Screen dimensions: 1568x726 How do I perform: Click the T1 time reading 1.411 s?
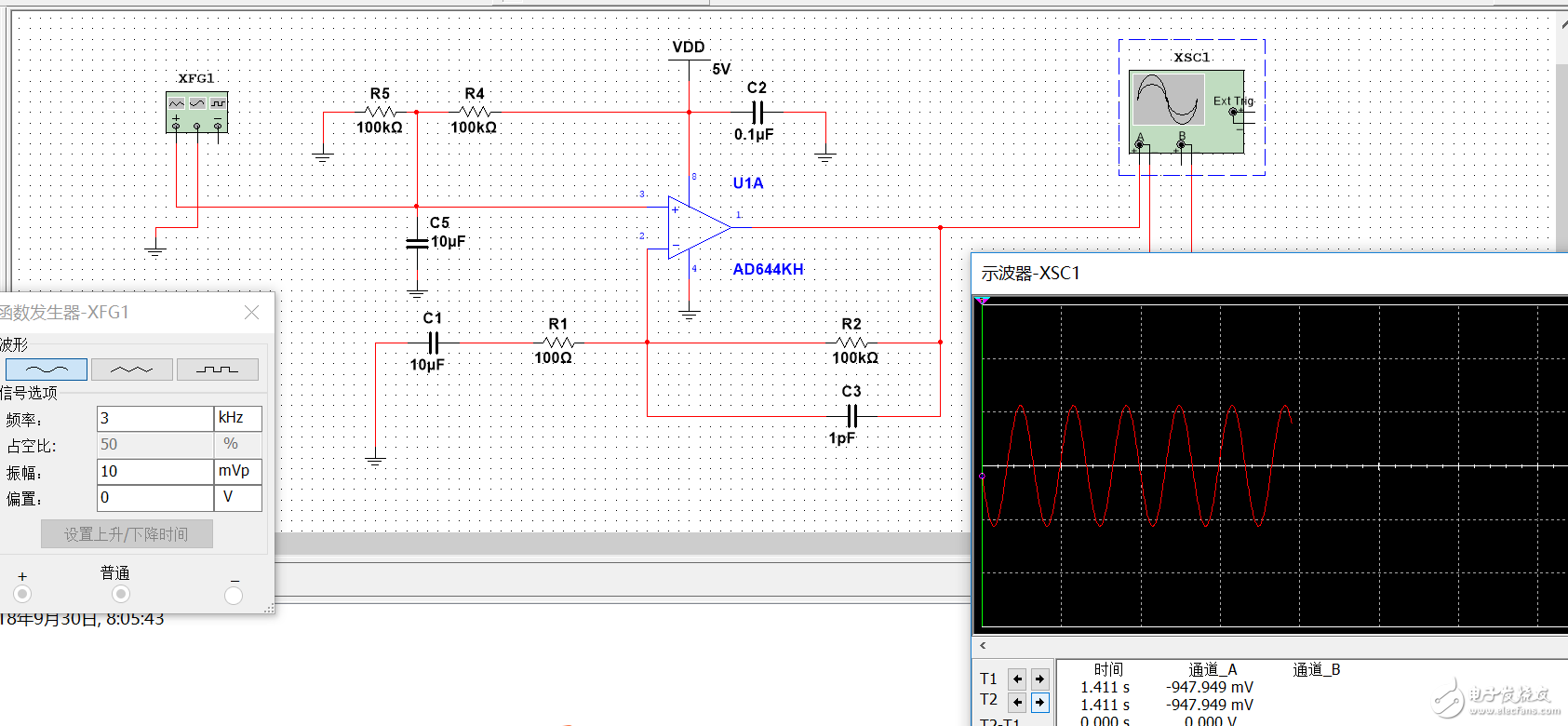(1105, 687)
